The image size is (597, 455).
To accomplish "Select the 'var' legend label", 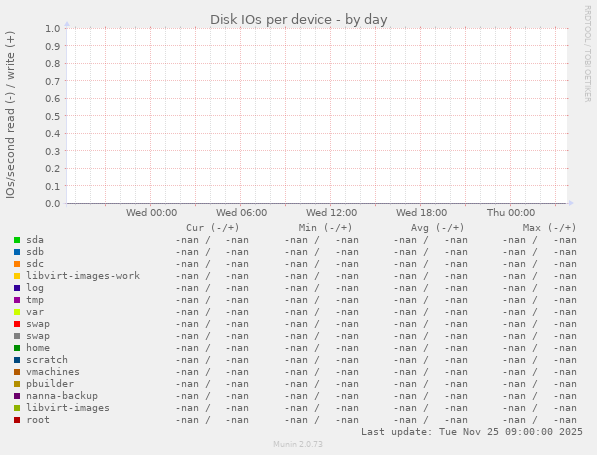I will 35,312.
